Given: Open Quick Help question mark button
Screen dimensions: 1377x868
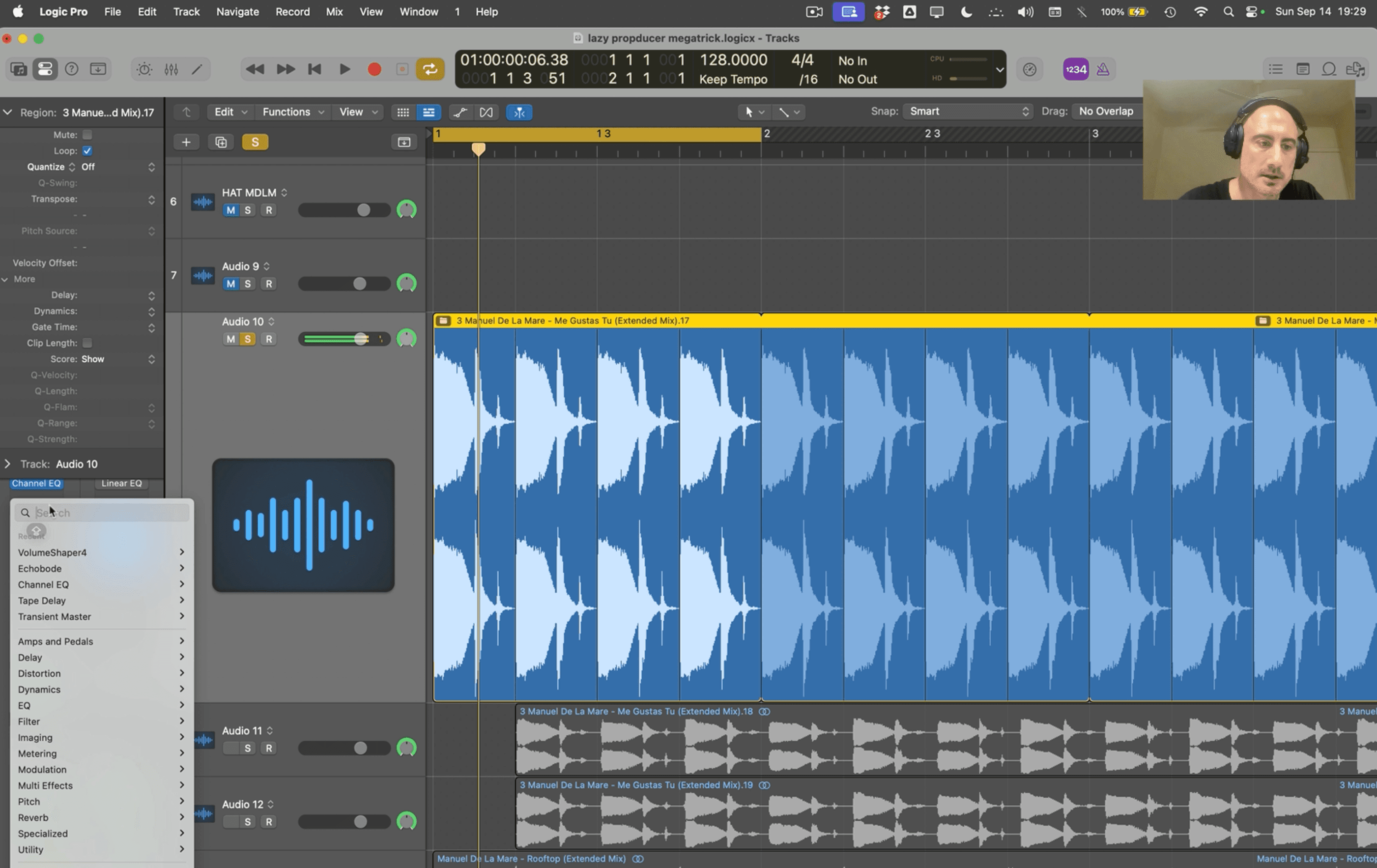Looking at the screenshot, I should (71, 69).
